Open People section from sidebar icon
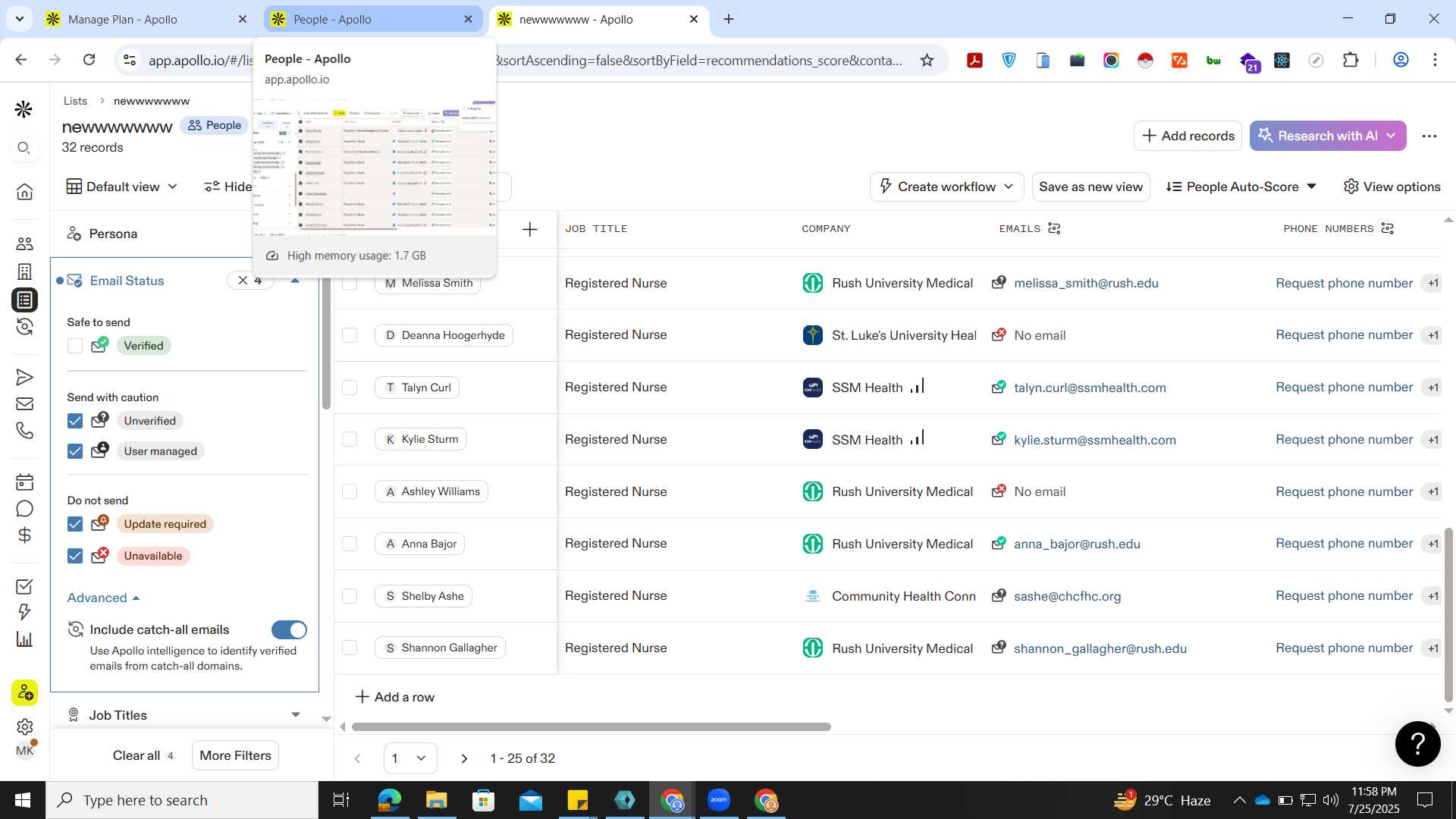 pyautogui.click(x=24, y=243)
